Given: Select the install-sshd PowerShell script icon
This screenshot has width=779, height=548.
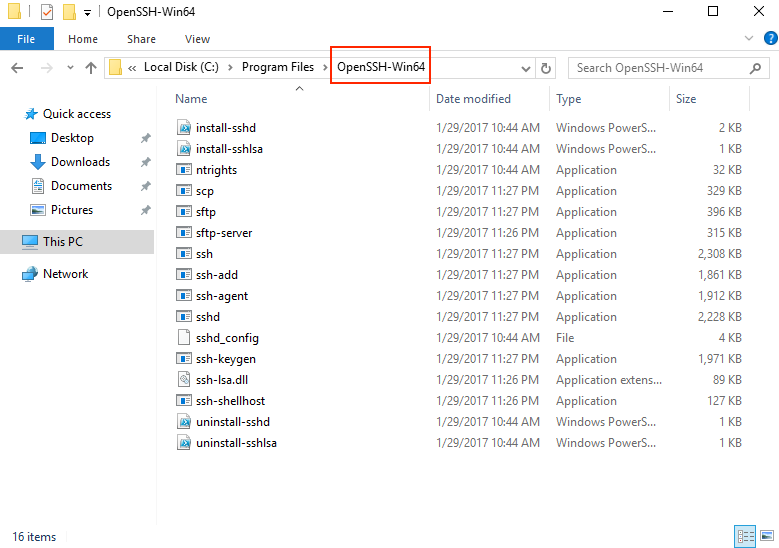Looking at the screenshot, I should click(x=183, y=128).
